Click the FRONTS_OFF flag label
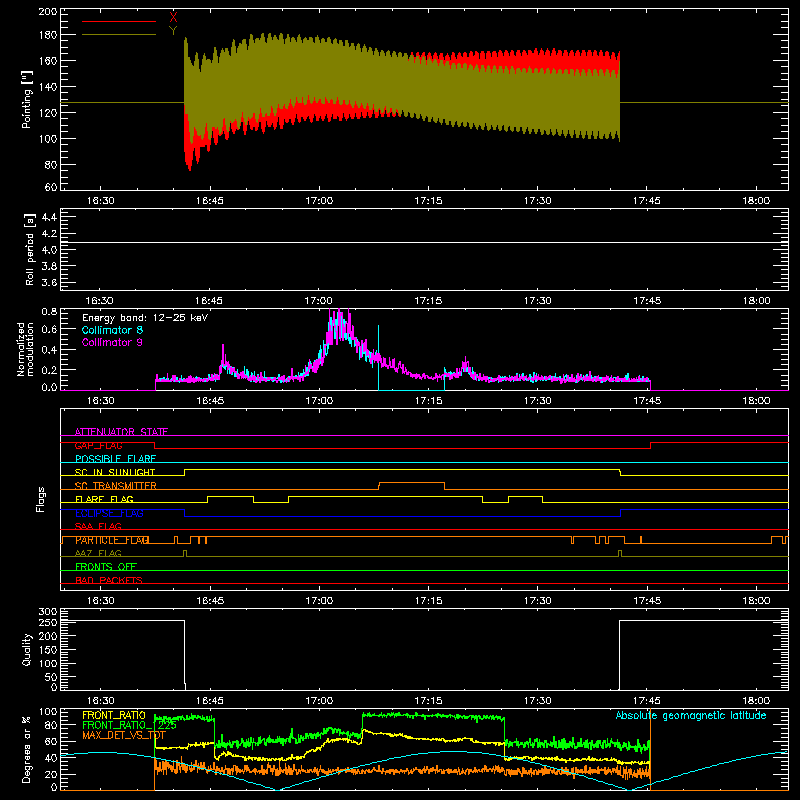Image resolution: width=800 pixels, height=800 pixels. pos(106,567)
